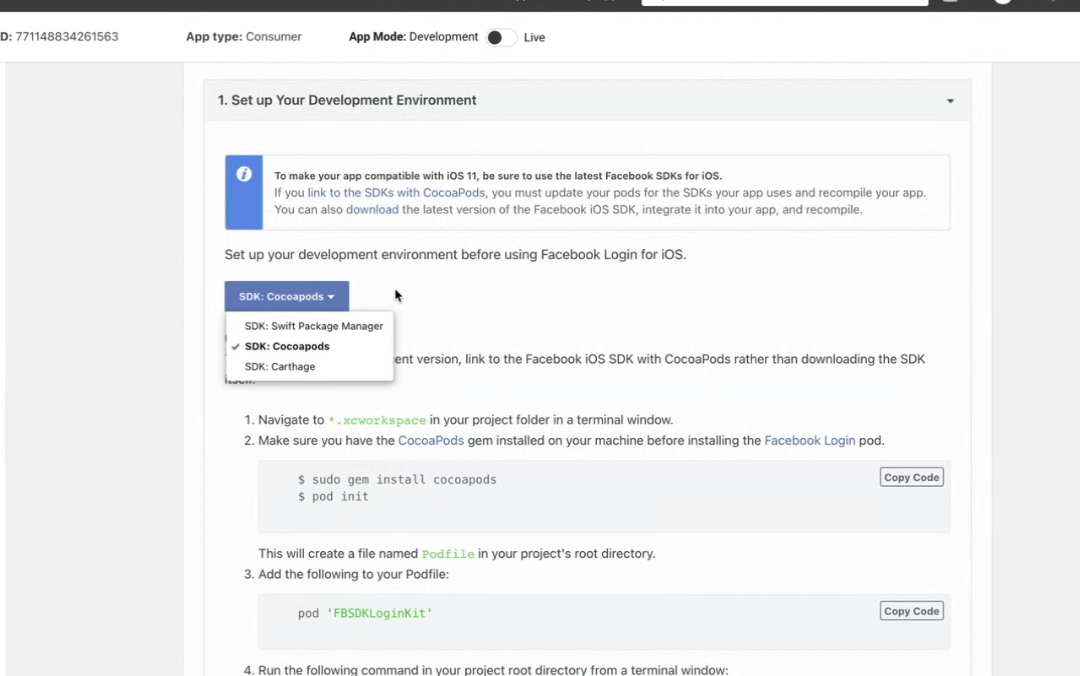Open the 'SDK: Cocoapods' dropdown button

[x=287, y=297]
